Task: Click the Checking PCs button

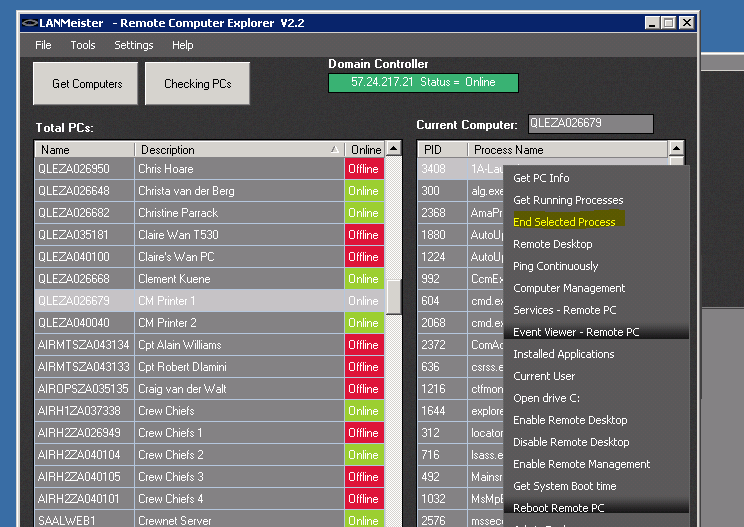Action: pos(197,83)
